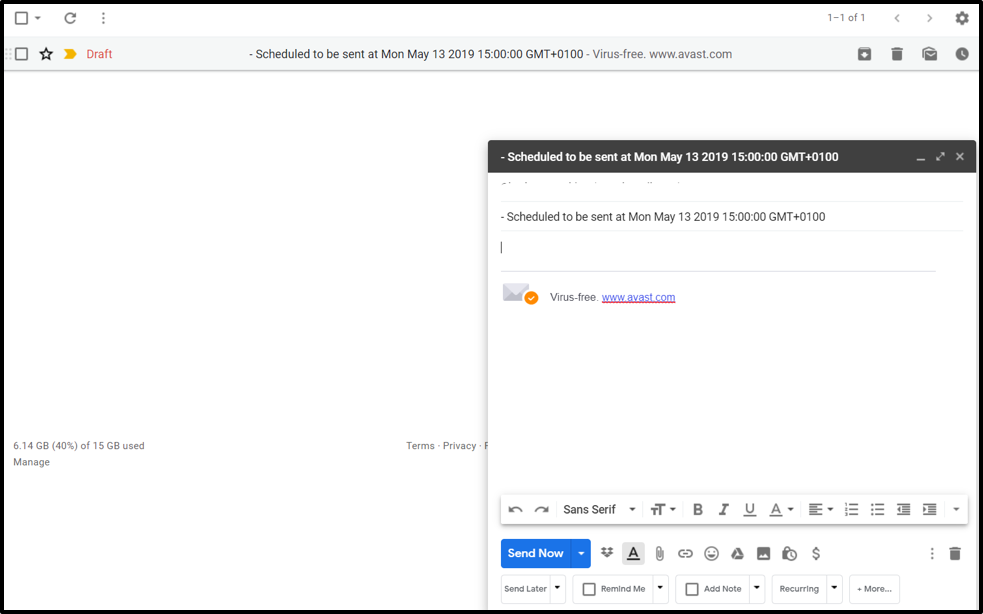Open the Sans Serif font dropdown
The image size is (983, 614).
[599, 509]
